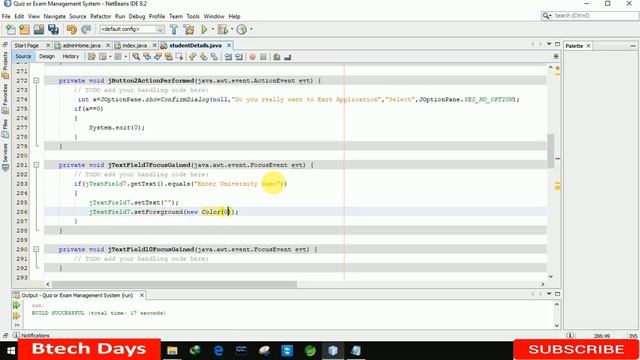Close the Output panel tab

pyautogui.click(x=142, y=295)
